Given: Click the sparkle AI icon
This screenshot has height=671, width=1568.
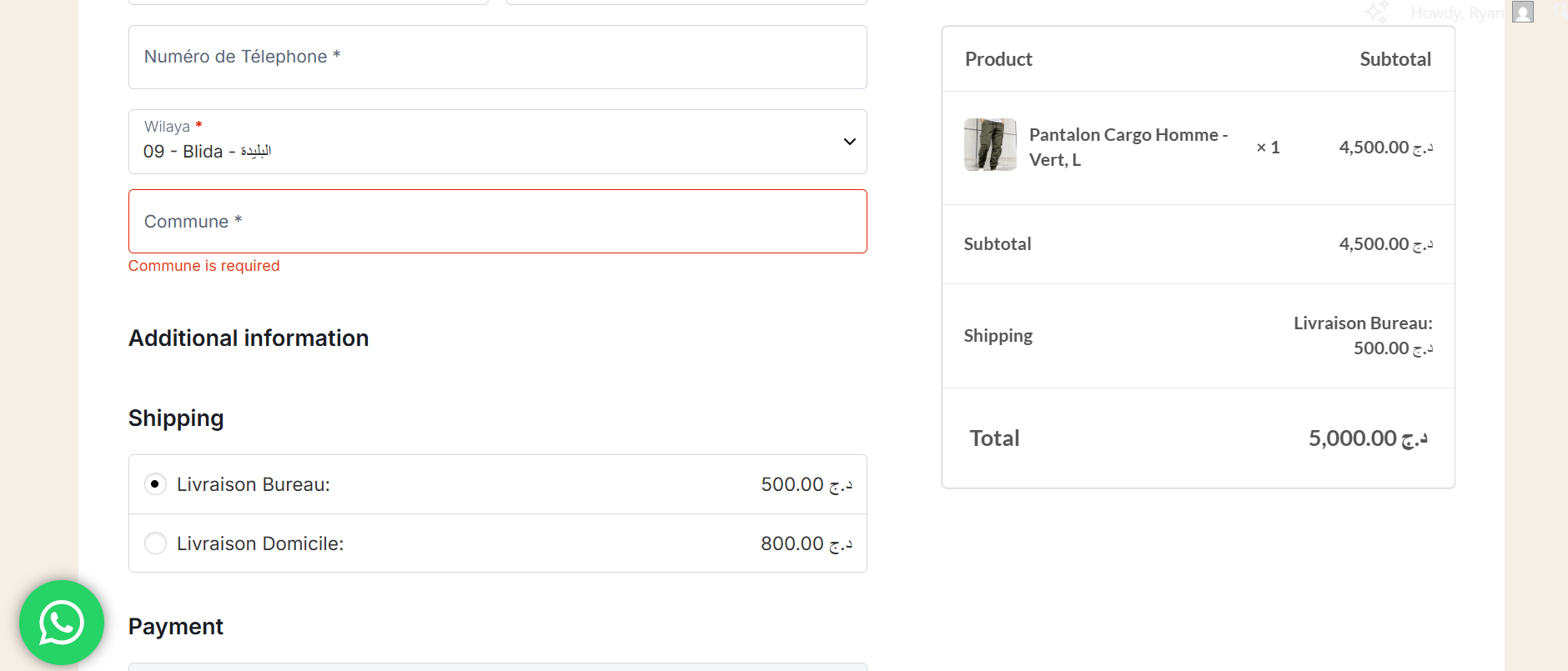Looking at the screenshot, I should coord(1376,12).
